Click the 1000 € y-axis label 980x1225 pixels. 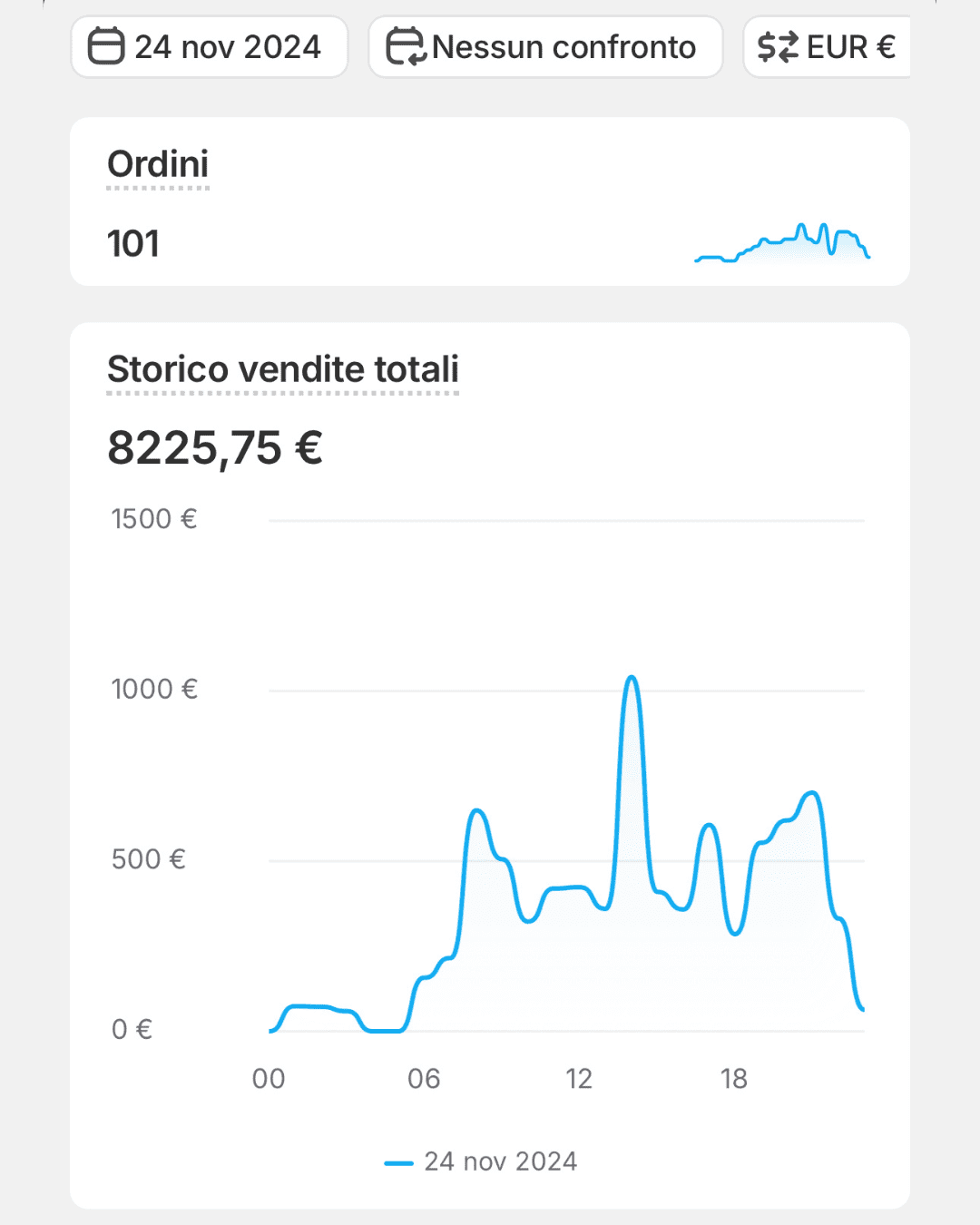pyautogui.click(x=154, y=690)
